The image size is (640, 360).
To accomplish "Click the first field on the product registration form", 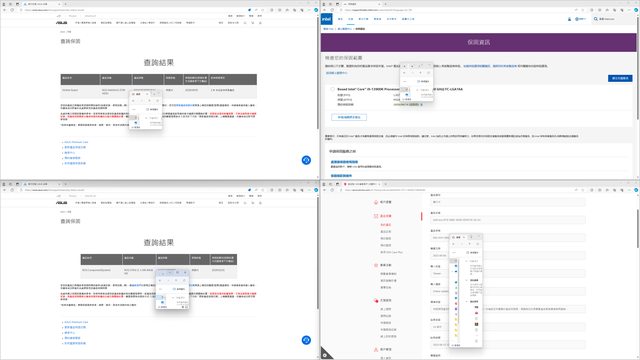I will (508, 202).
